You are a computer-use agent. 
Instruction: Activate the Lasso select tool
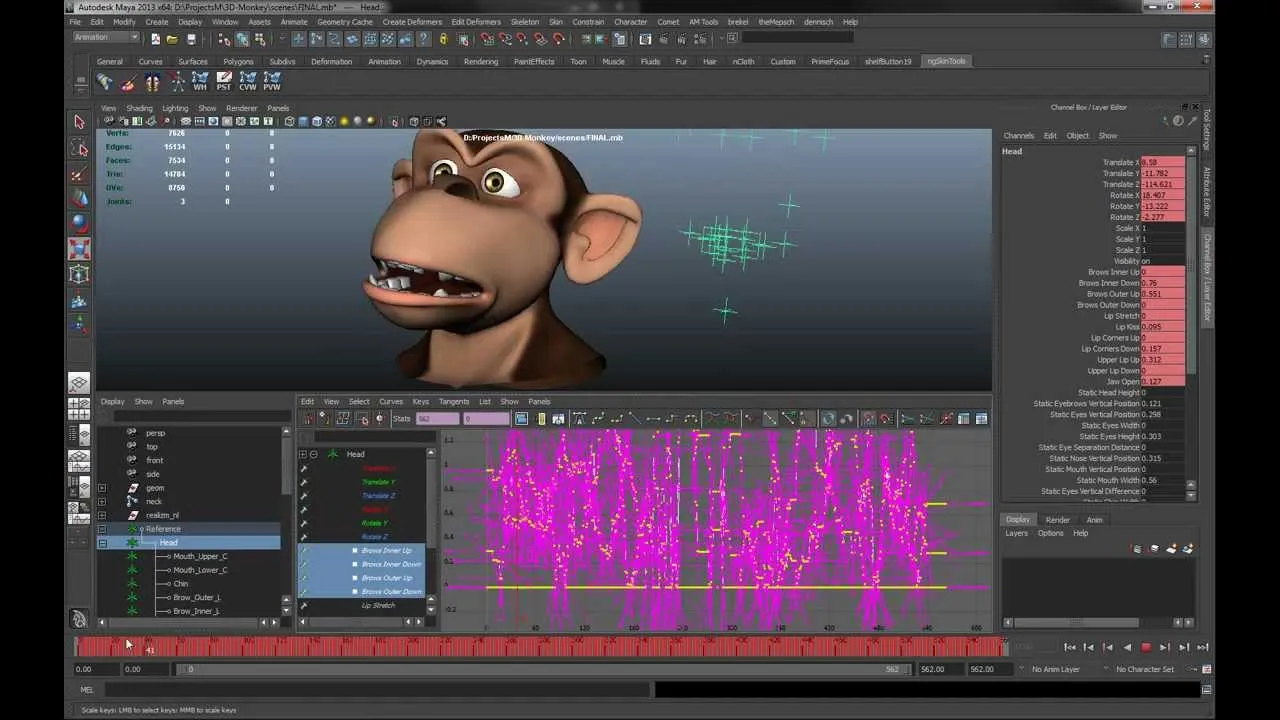point(79,148)
